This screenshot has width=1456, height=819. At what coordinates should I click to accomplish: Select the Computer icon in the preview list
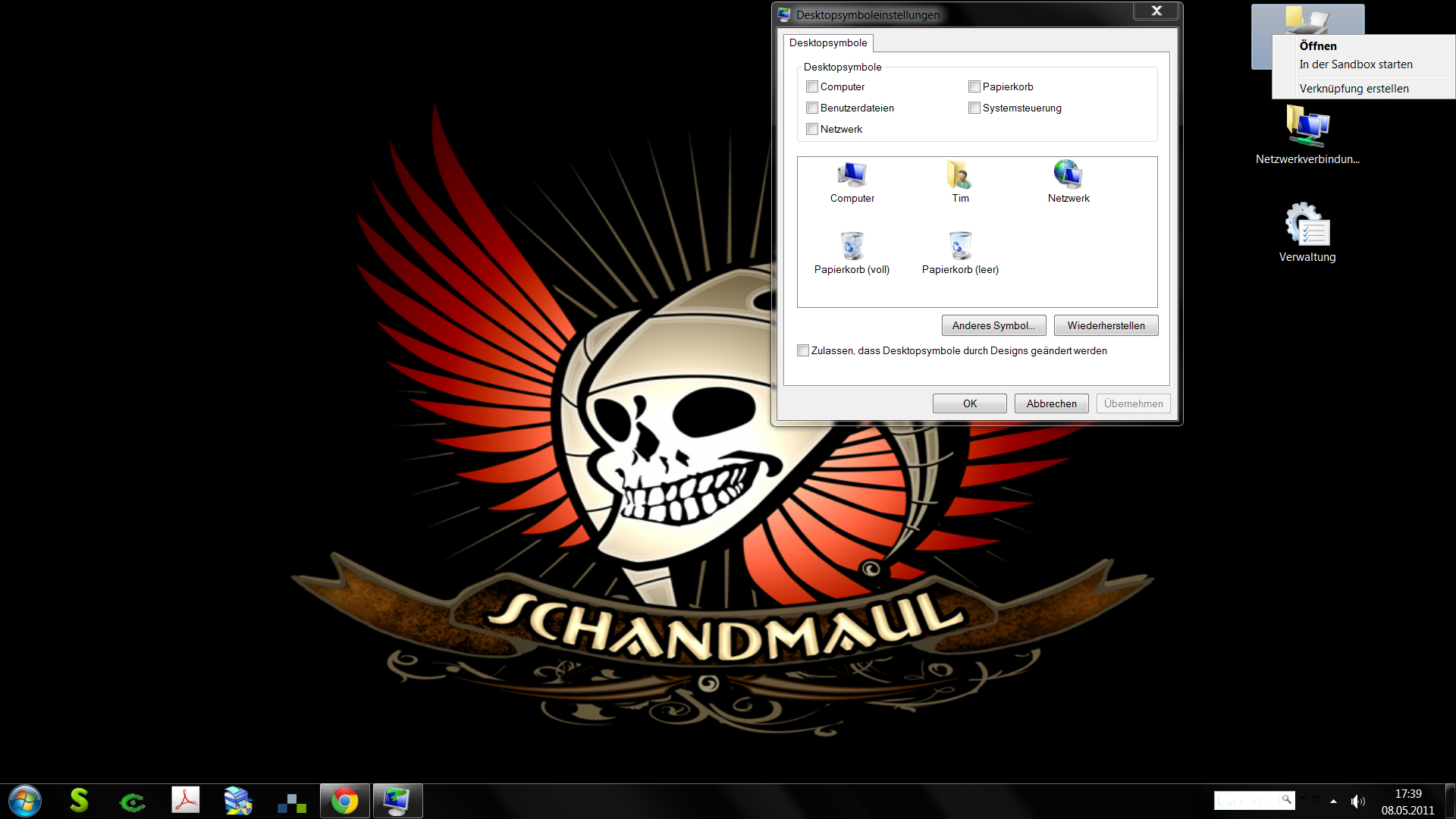(x=852, y=182)
